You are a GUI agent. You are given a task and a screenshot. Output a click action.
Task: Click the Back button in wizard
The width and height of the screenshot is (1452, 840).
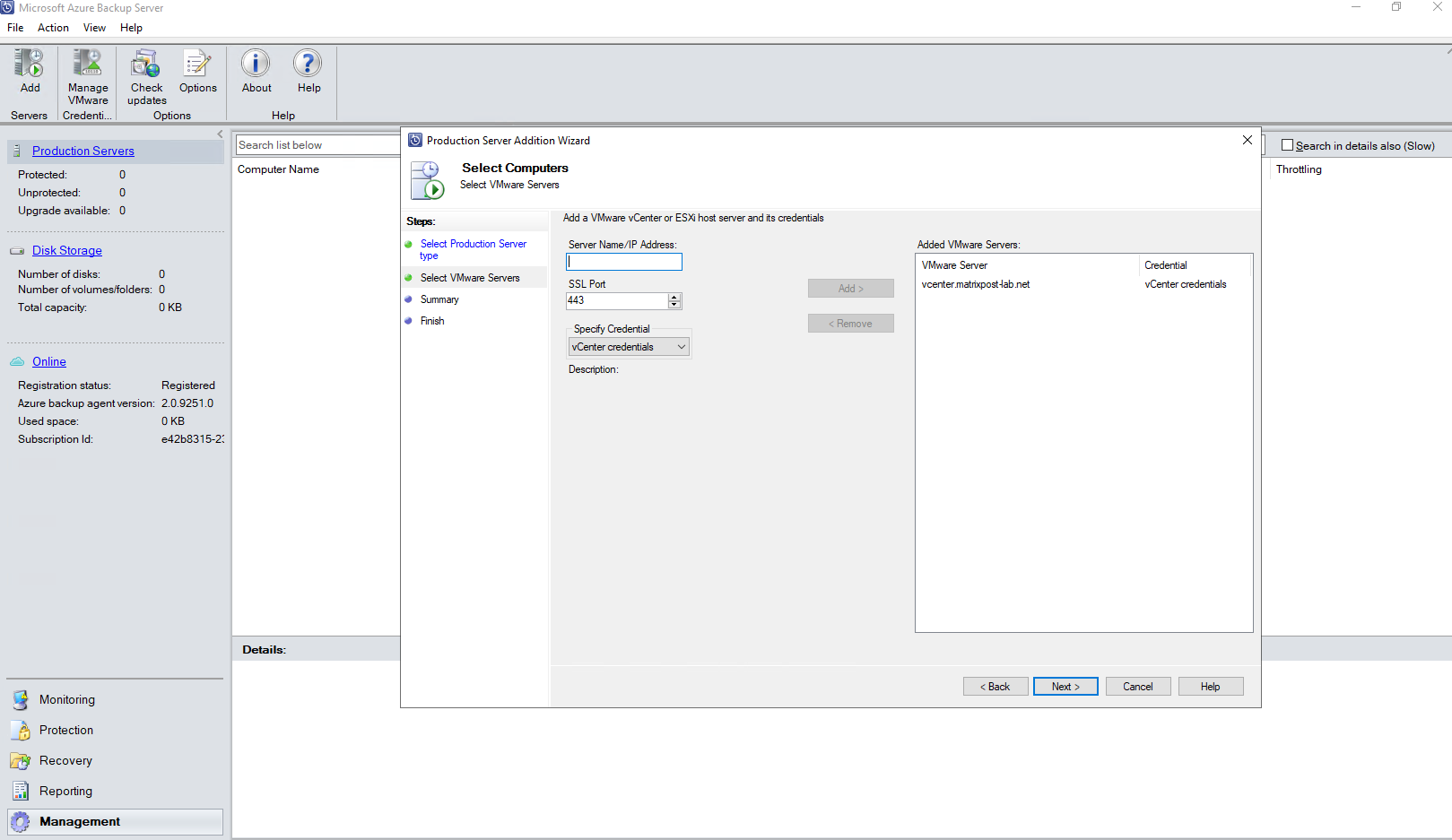996,687
